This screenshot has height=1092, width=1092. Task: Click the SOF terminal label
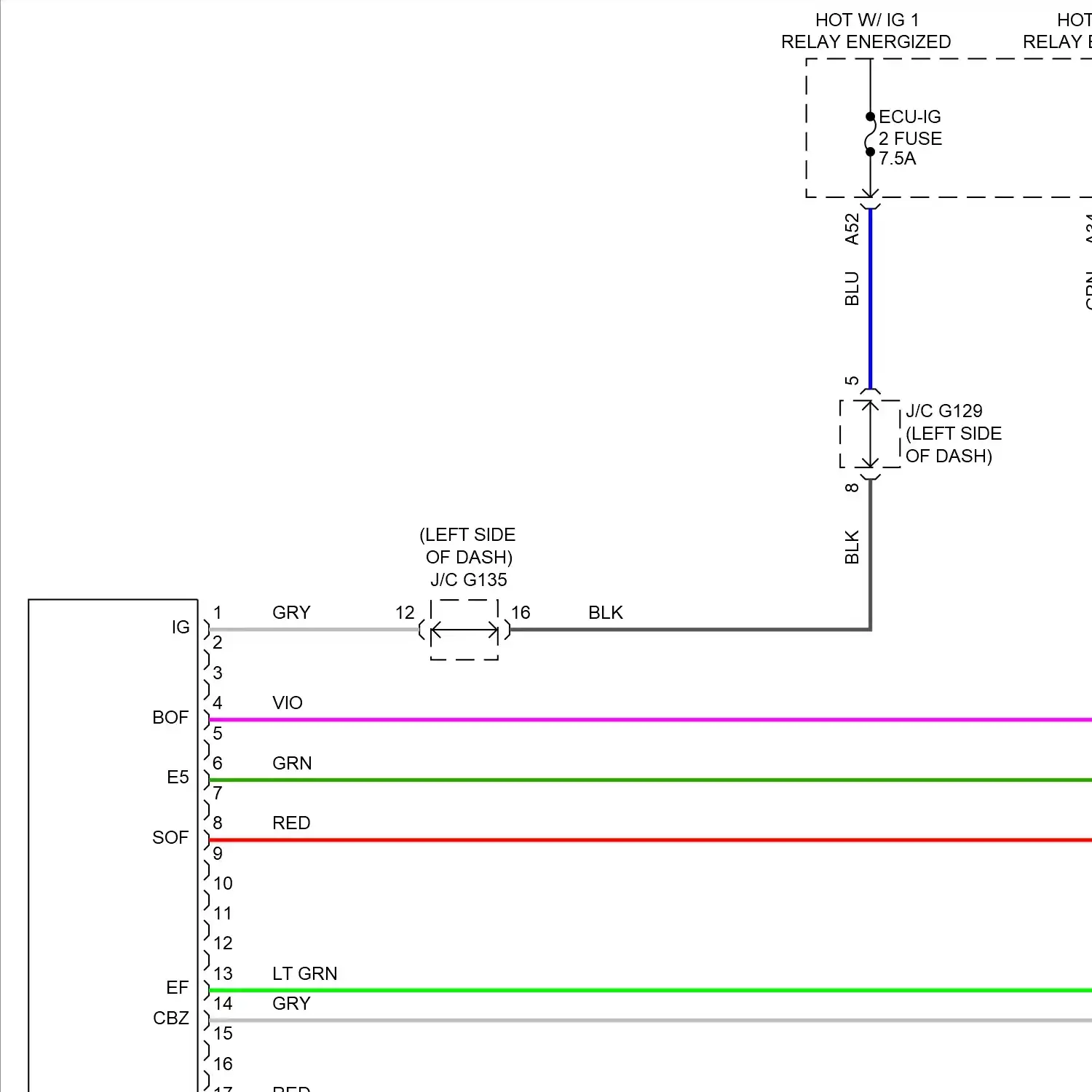coord(170,837)
